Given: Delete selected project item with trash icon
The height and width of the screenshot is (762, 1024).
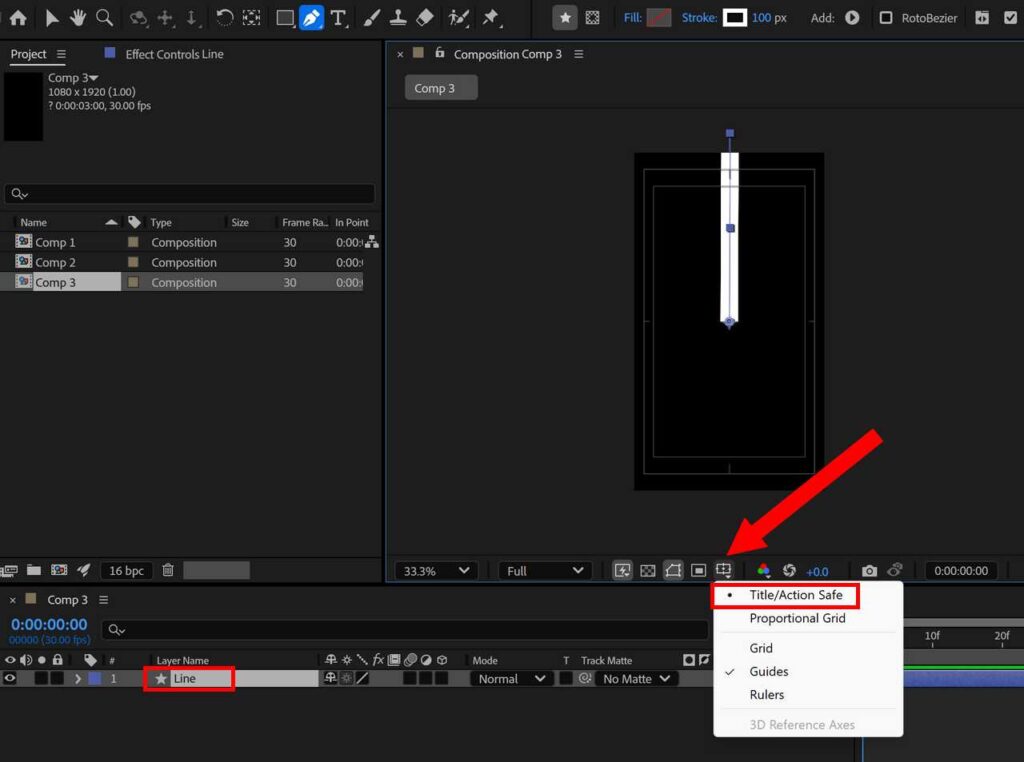Looking at the screenshot, I should 168,570.
